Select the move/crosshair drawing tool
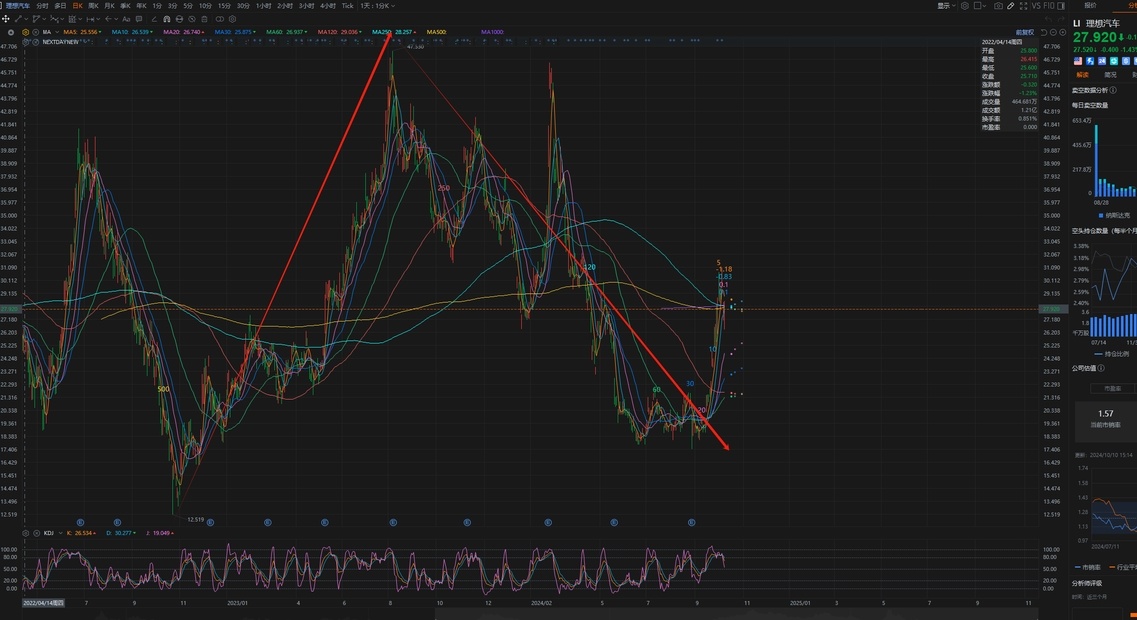This screenshot has width=1137, height=620. point(6,19)
